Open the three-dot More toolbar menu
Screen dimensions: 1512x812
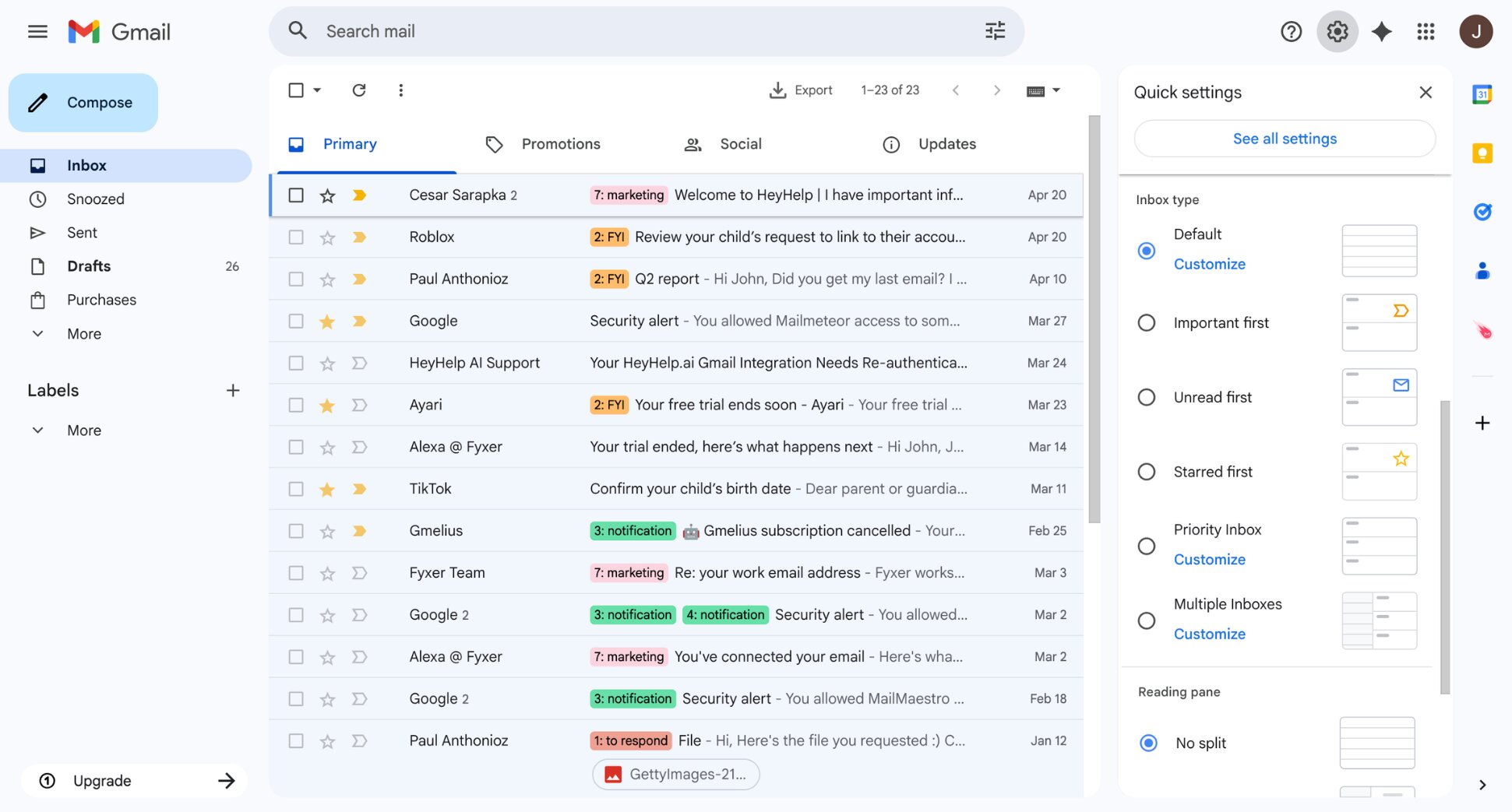pos(400,90)
